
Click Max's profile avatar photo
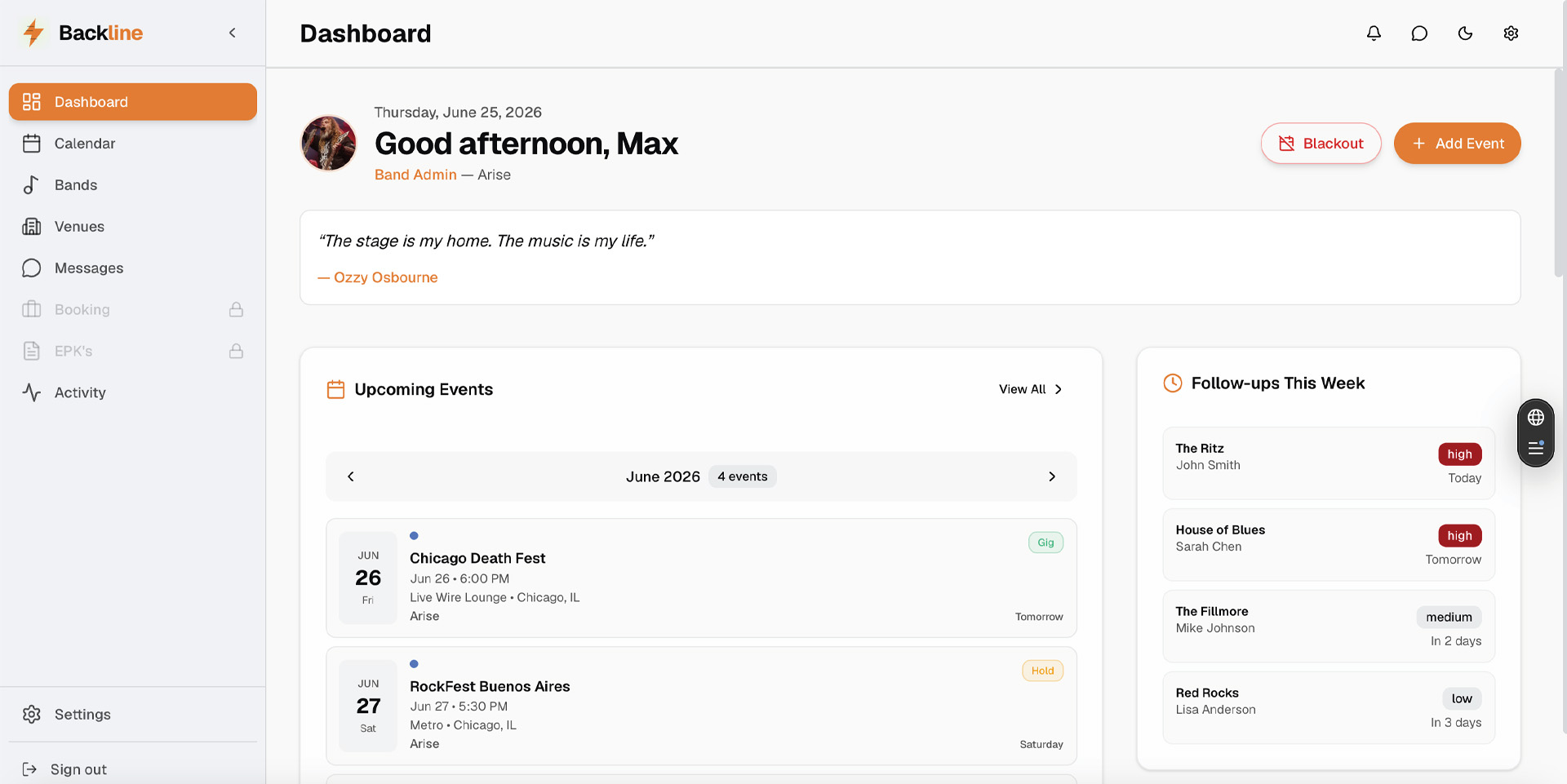point(329,144)
